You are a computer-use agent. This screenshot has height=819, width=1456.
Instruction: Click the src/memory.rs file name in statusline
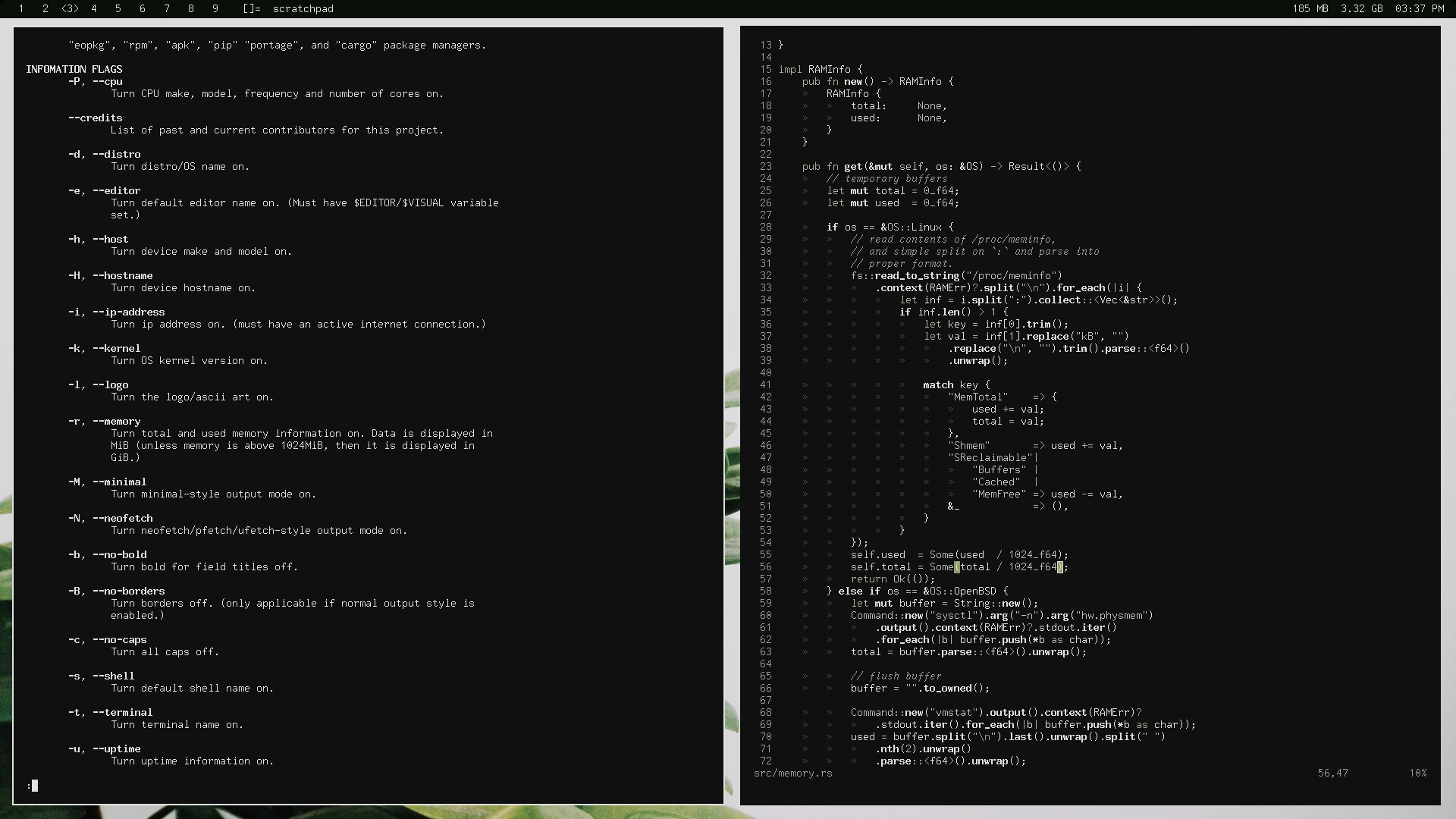click(792, 773)
